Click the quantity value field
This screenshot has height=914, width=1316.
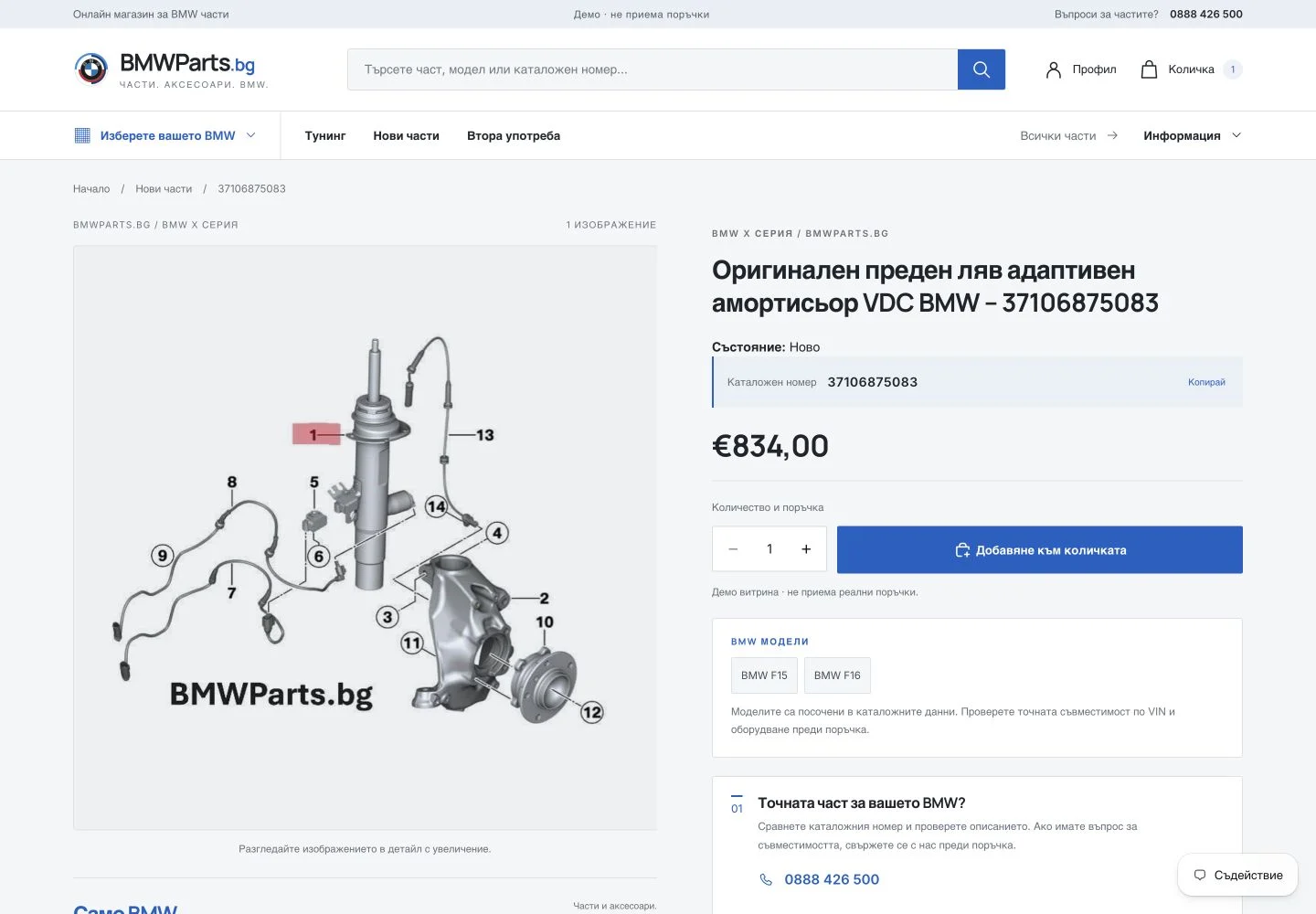(769, 549)
